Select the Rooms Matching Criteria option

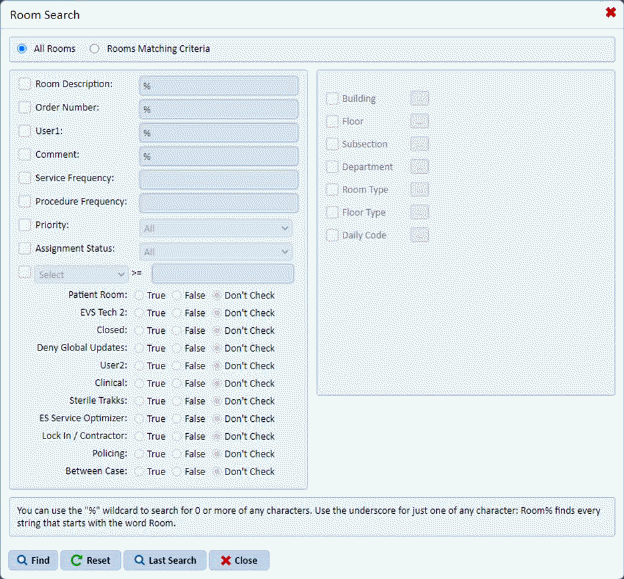point(96,48)
